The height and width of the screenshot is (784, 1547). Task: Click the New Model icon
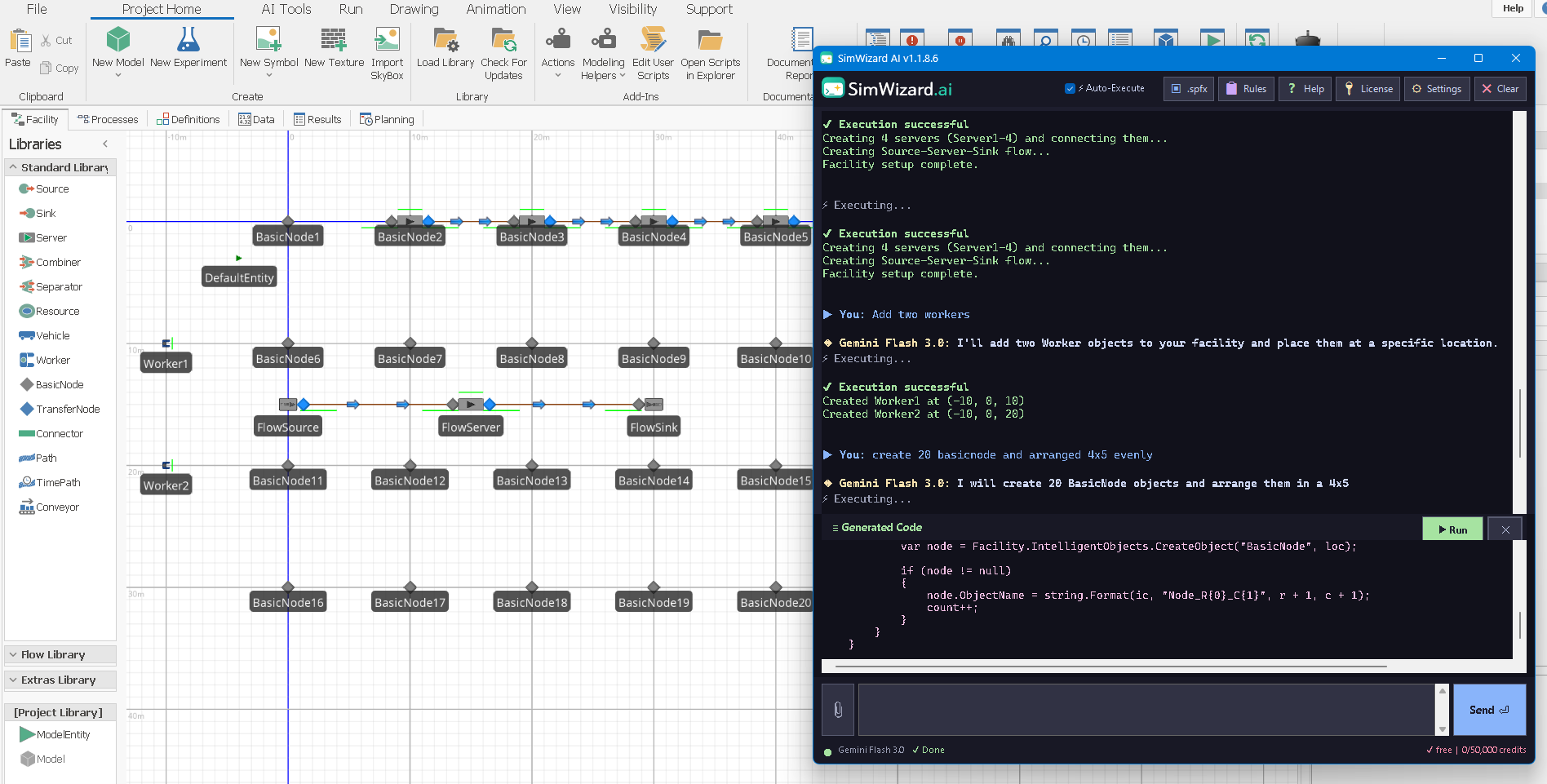coord(118,40)
